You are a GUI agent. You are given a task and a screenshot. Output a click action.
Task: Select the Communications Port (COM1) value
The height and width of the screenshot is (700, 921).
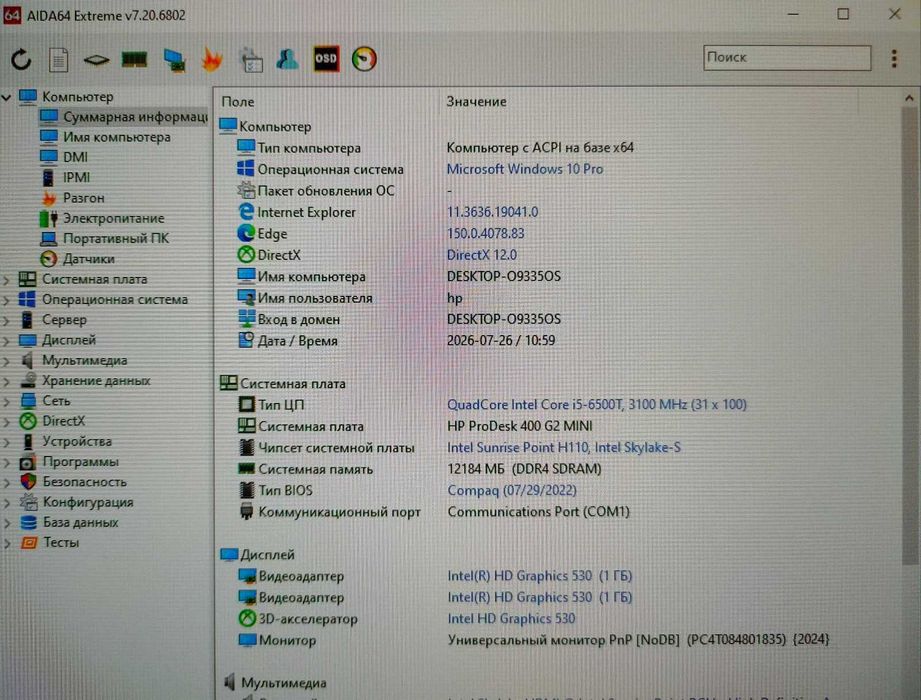pyautogui.click(x=538, y=511)
